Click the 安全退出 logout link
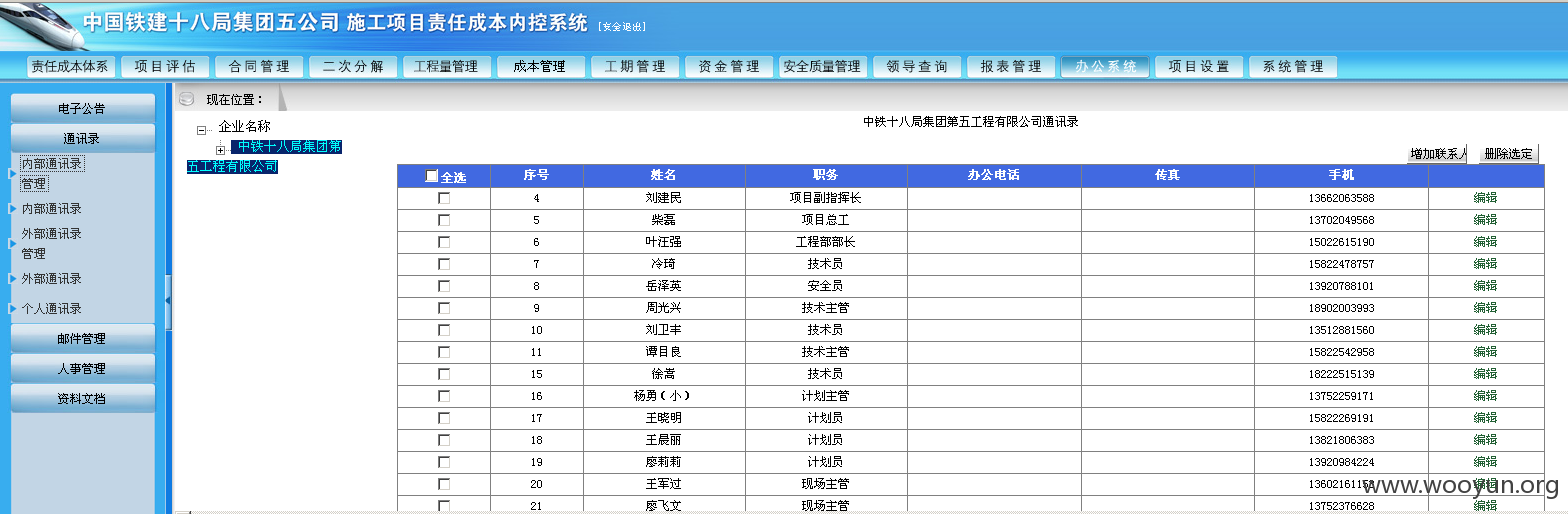 [621, 27]
